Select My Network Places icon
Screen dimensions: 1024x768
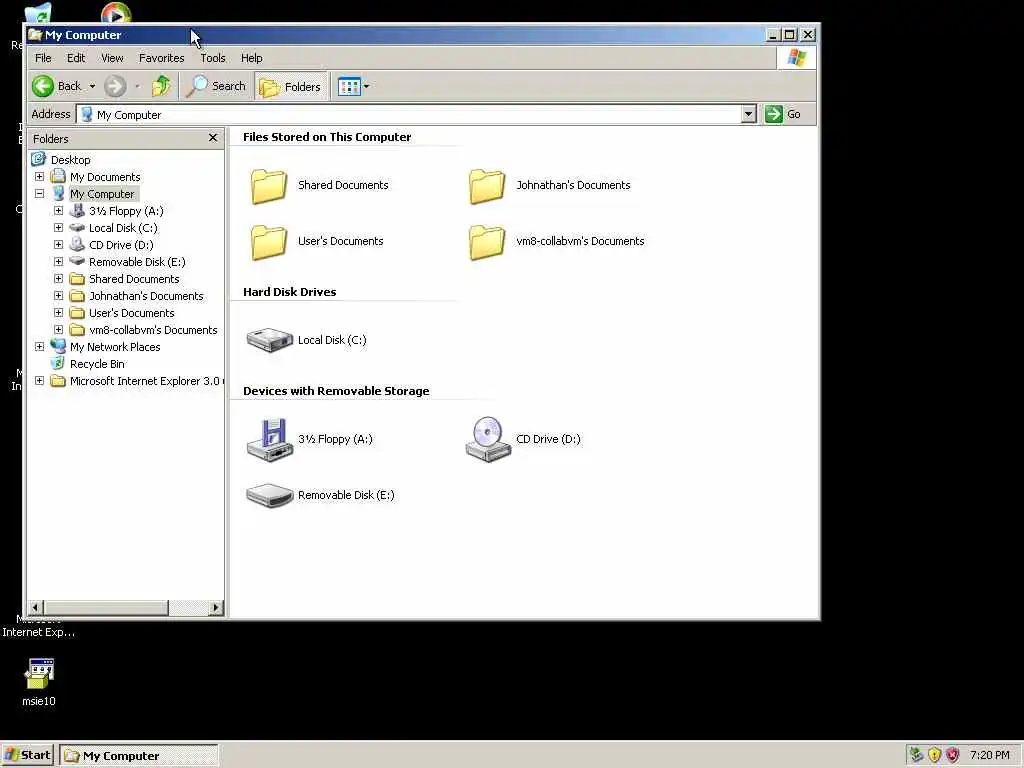(x=58, y=346)
